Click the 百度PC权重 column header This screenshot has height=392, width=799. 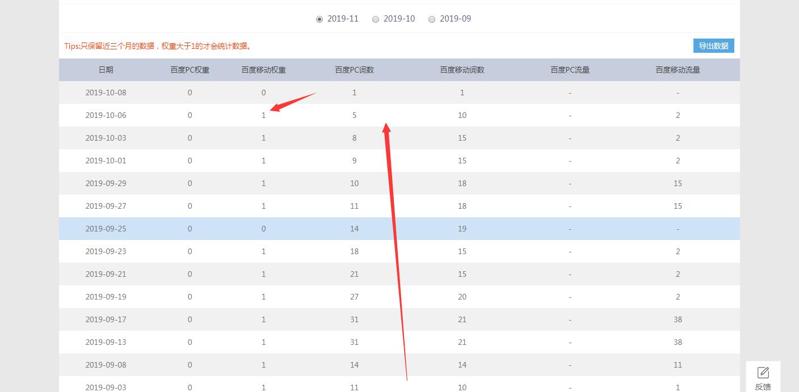(x=190, y=70)
